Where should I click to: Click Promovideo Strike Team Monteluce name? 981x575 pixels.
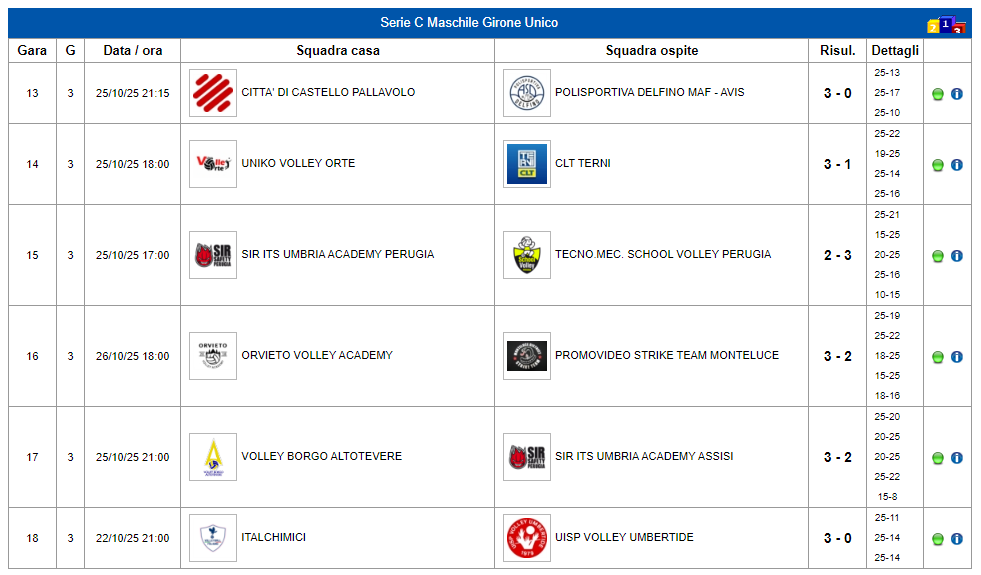[666, 355]
